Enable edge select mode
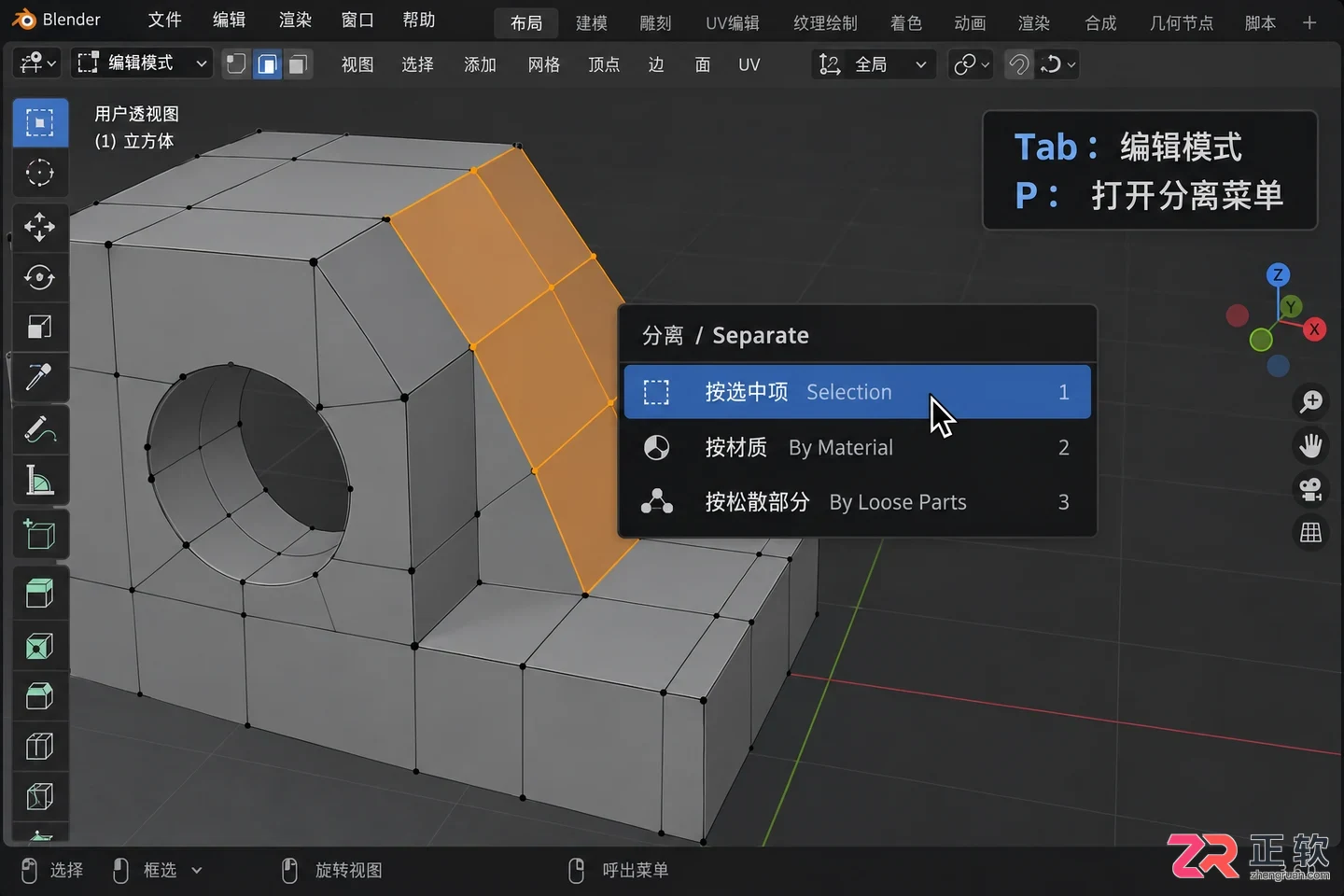Screen dimensions: 1344x896 click(267, 64)
